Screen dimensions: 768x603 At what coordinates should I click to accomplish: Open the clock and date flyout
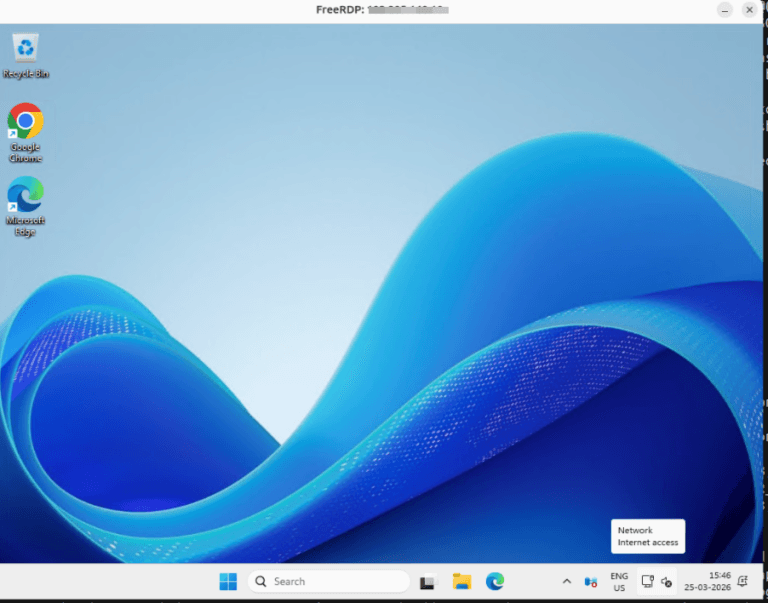point(707,581)
